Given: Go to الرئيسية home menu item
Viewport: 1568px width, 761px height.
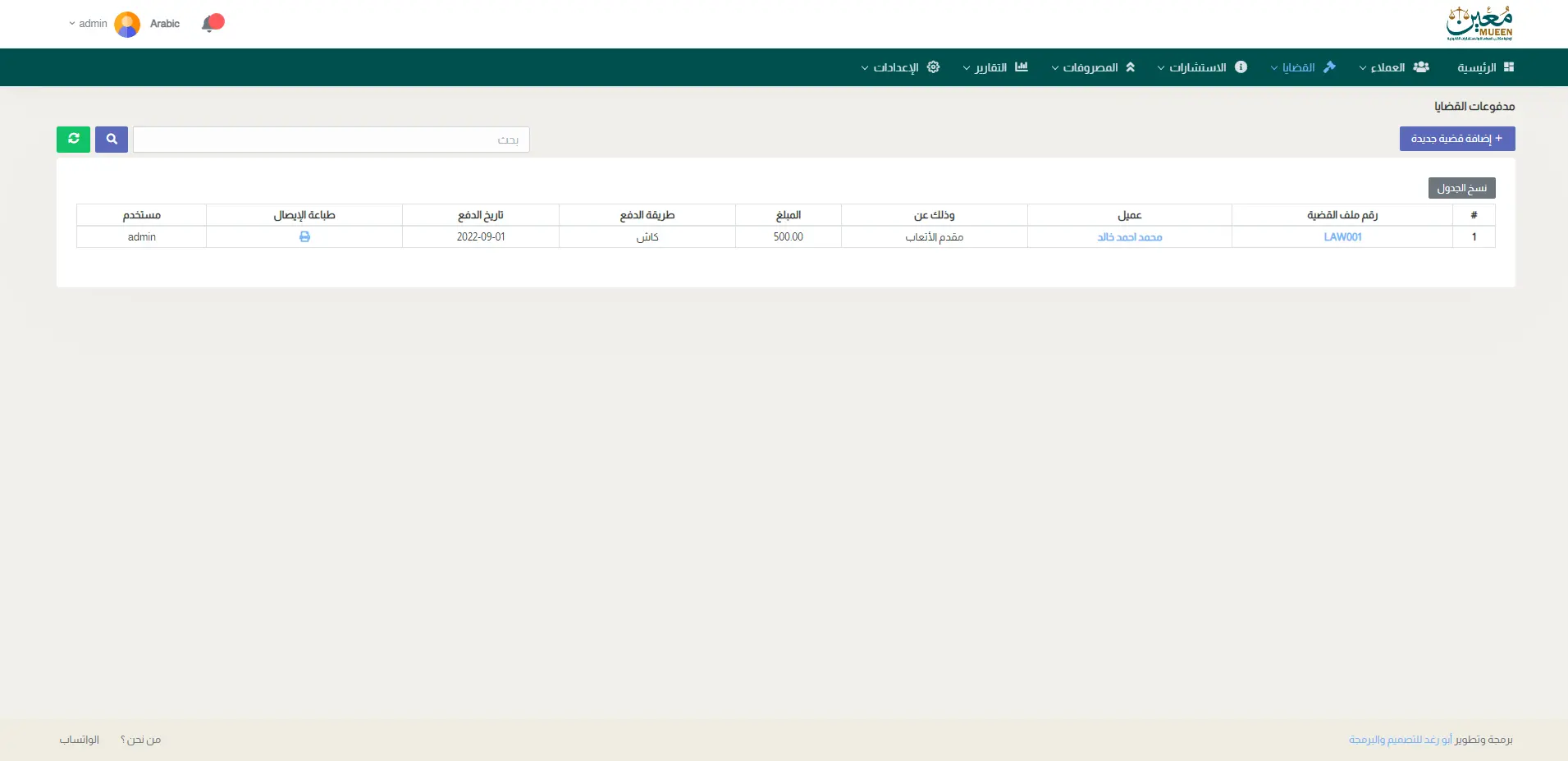Looking at the screenshot, I should click(x=1485, y=67).
